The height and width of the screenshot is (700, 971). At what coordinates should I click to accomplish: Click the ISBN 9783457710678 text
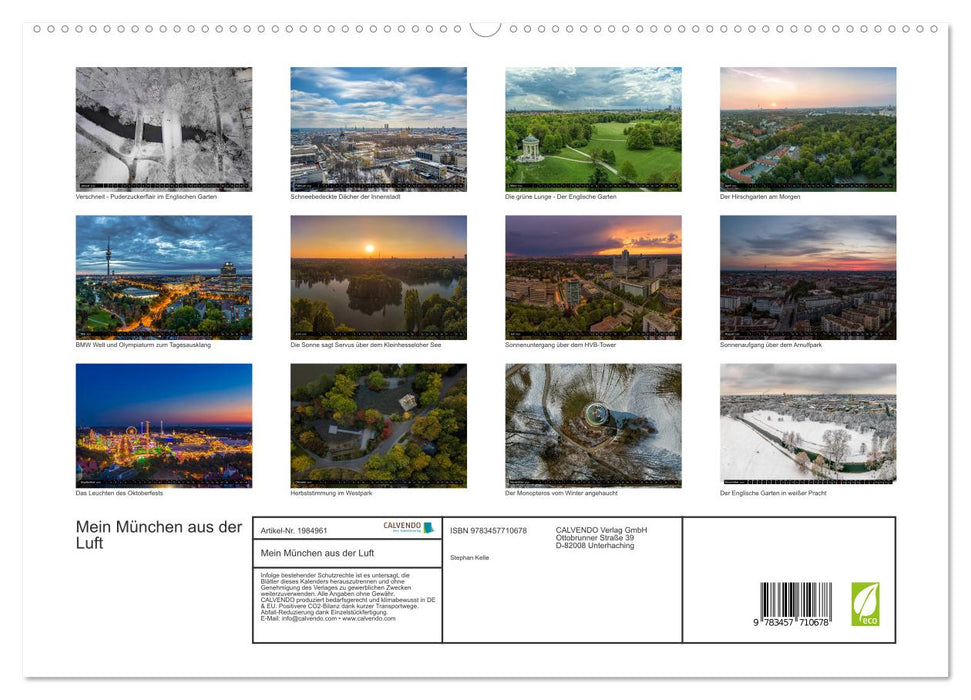tap(488, 529)
